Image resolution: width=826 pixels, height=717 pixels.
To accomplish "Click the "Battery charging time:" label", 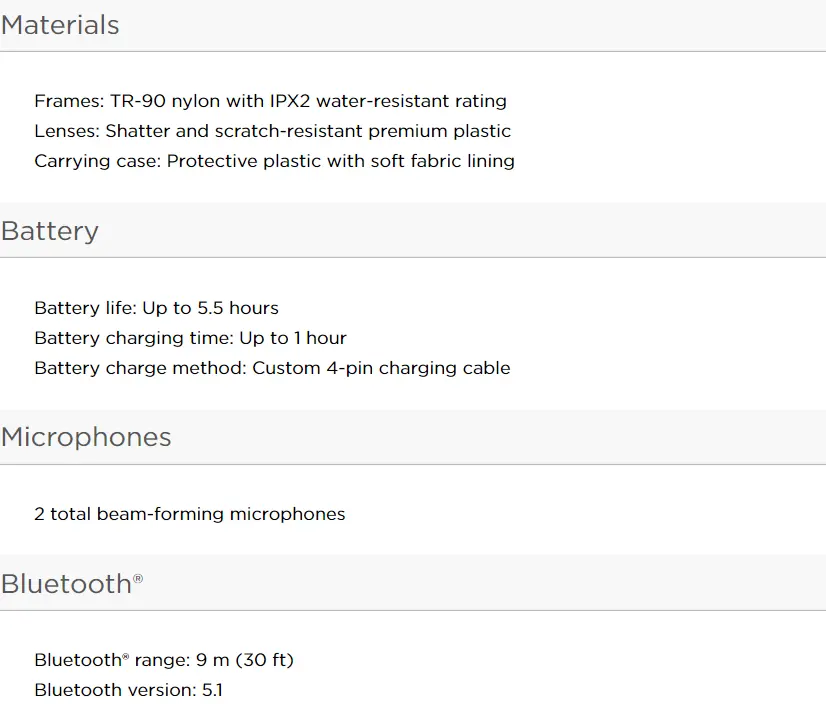I will tap(134, 338).
